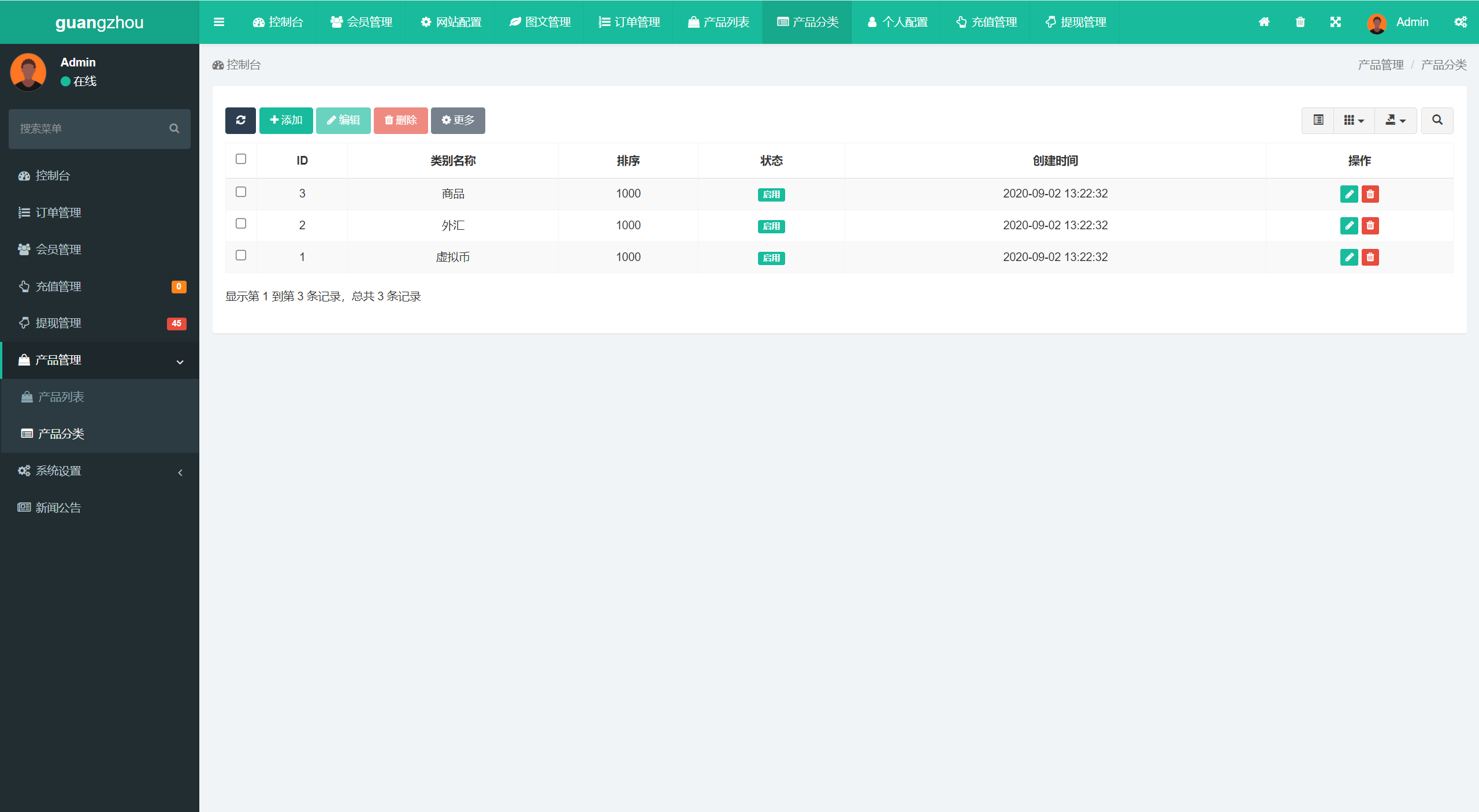The height and width of the screenshot is (812, 1479).
Task: Click the edit pencil icon for 虚拟币
Action: [x=1349, y=257]
